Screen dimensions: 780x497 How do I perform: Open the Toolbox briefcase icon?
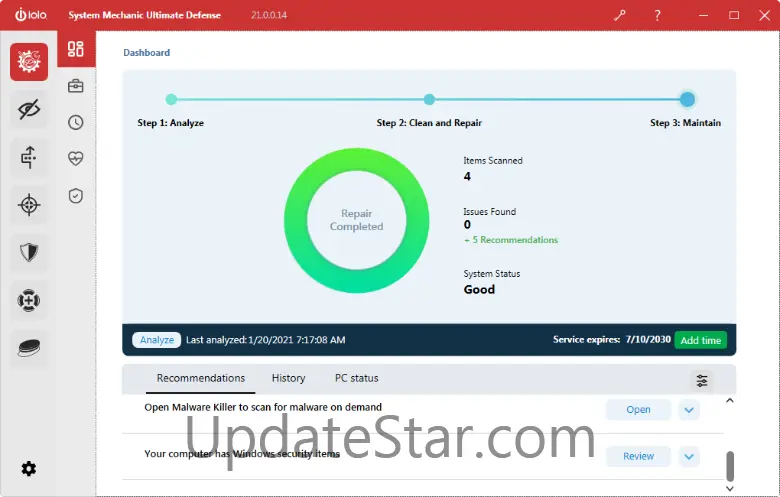(x=76, y=86)
